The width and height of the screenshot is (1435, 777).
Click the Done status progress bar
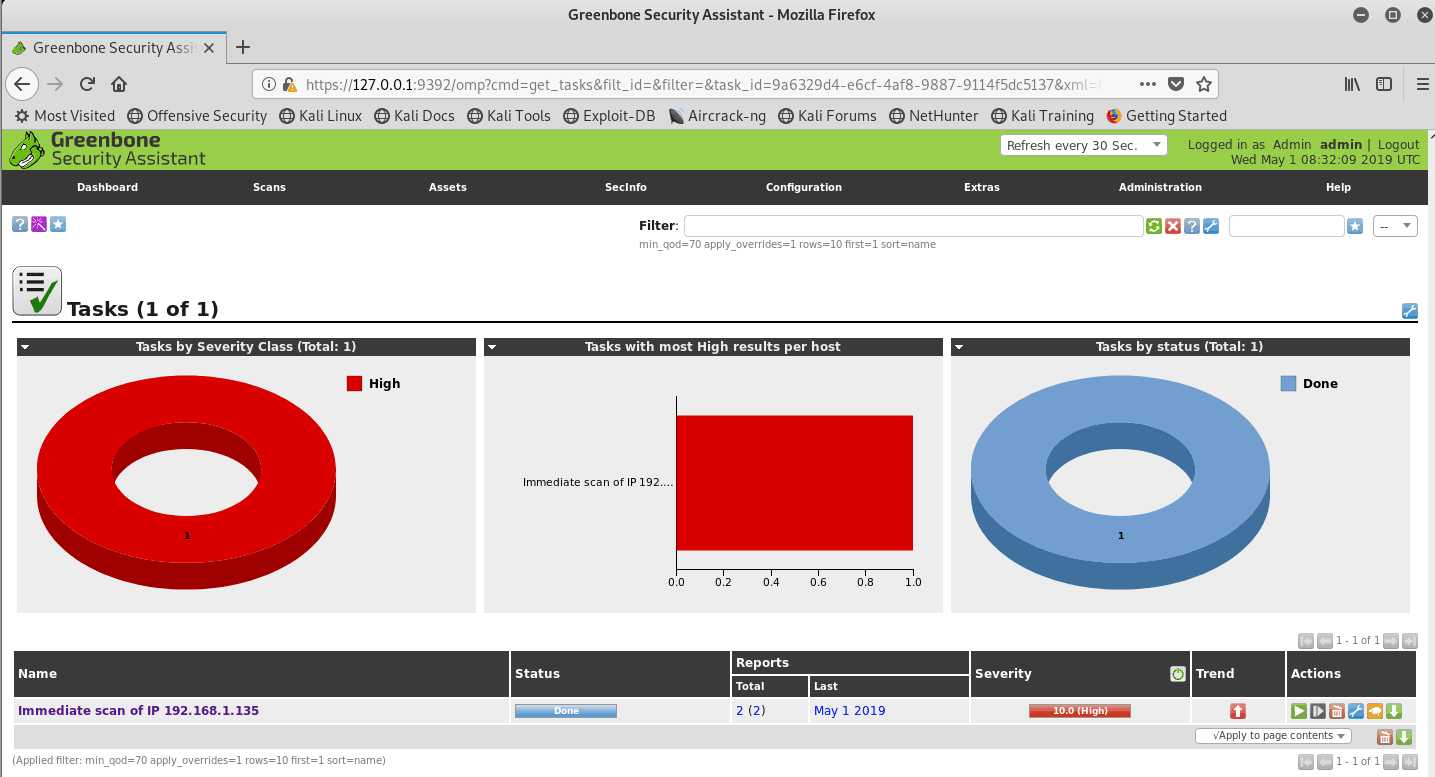point(566,711)
